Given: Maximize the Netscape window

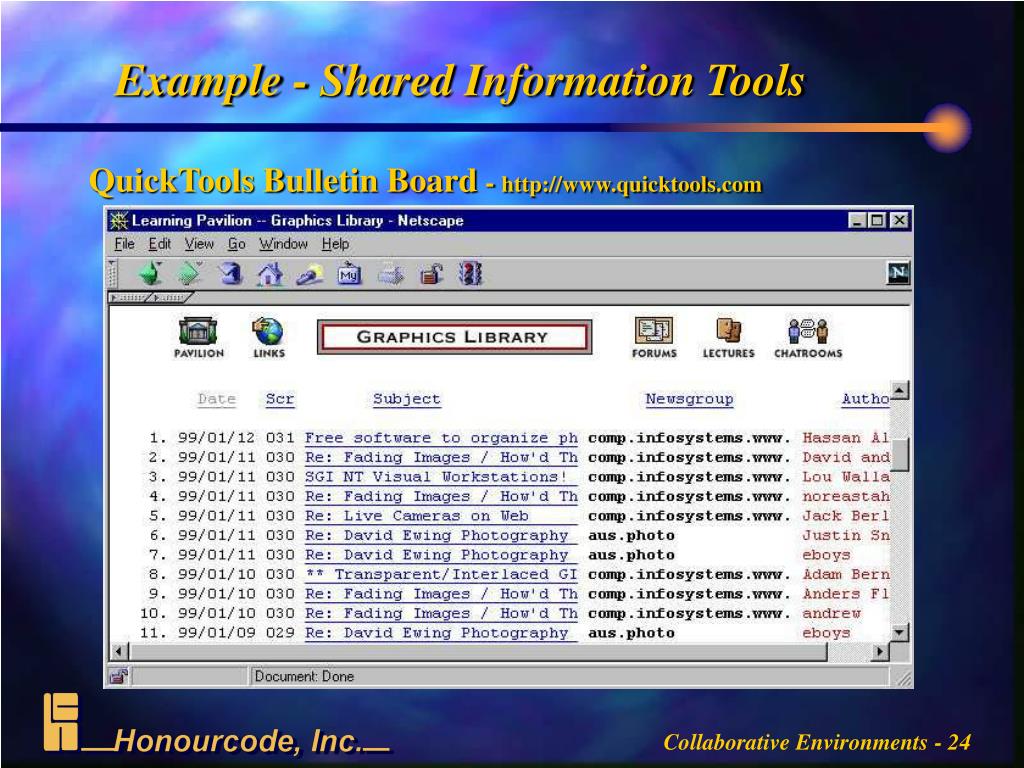Looking at the screenshot, I should tap(878, 221).
